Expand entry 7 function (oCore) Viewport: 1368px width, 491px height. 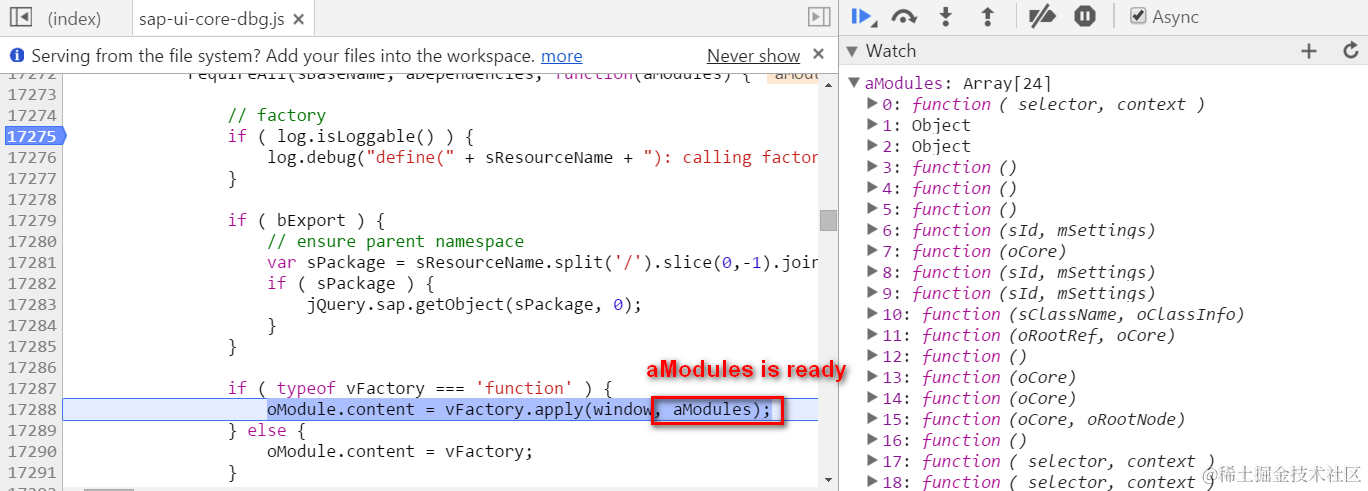tap(872, 251)
